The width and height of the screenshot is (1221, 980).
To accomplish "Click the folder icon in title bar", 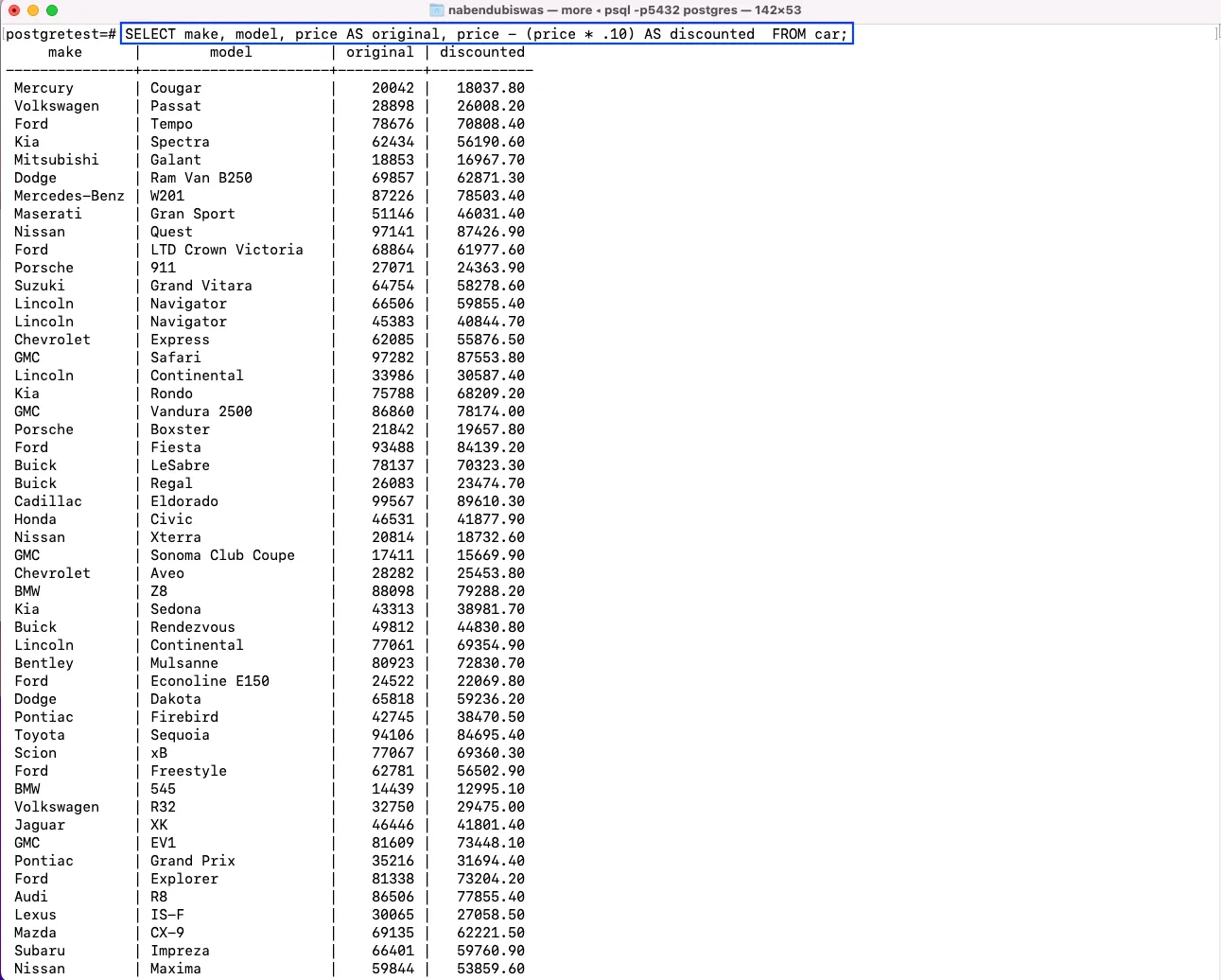I will point(437,10).
